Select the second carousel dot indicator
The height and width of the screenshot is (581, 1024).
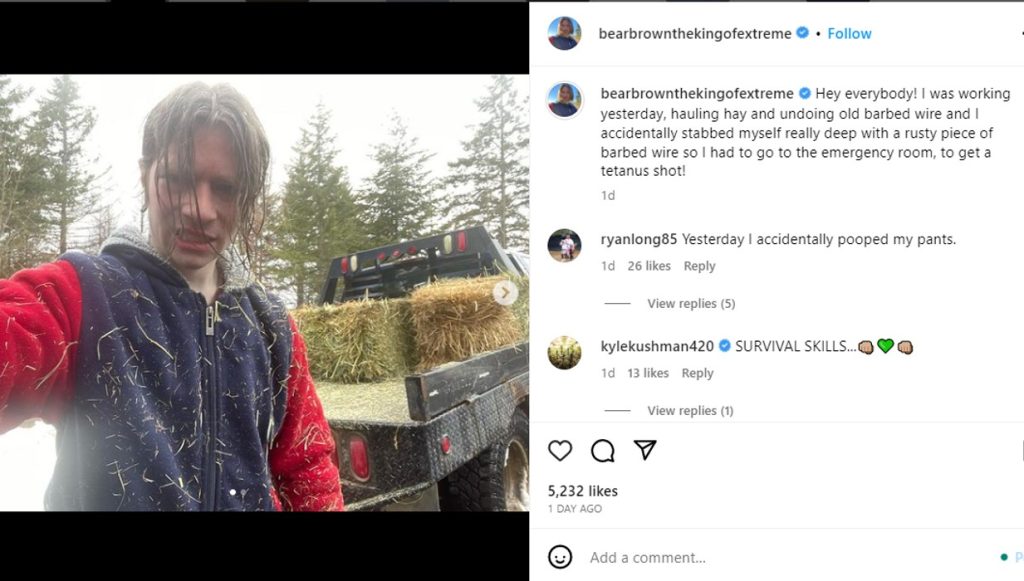coord(243,492)
